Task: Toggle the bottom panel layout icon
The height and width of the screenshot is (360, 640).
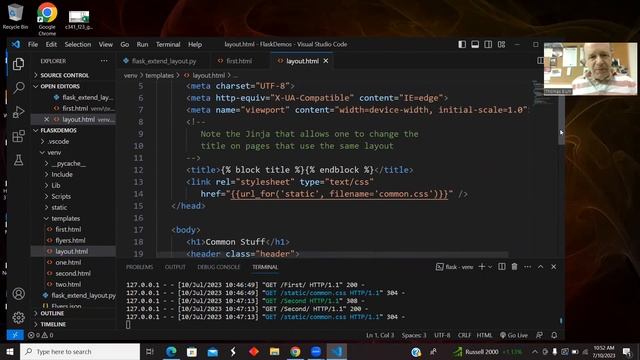Action: [x=475, y=44]
